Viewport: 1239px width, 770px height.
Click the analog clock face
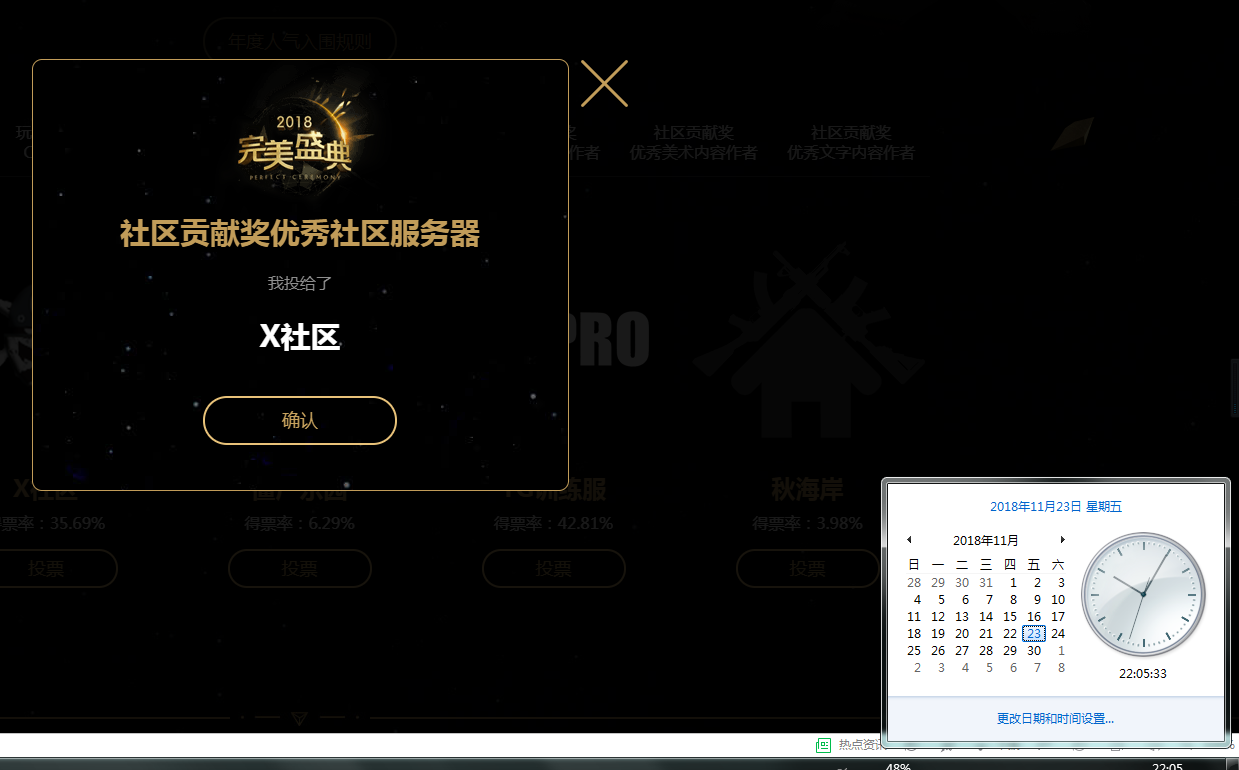click(1144, 595)
